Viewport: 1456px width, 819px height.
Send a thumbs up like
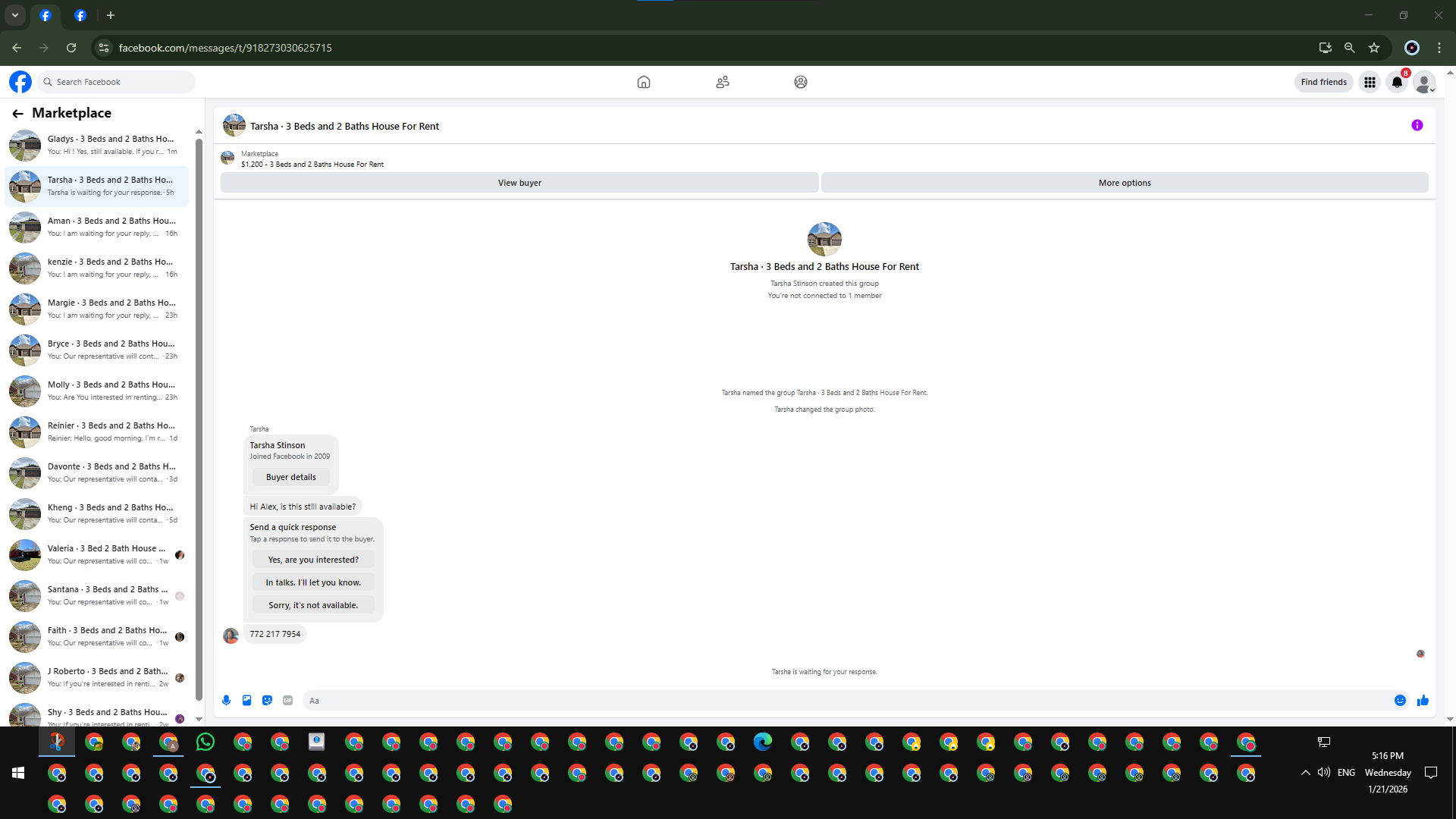[x=1423, y=701]
